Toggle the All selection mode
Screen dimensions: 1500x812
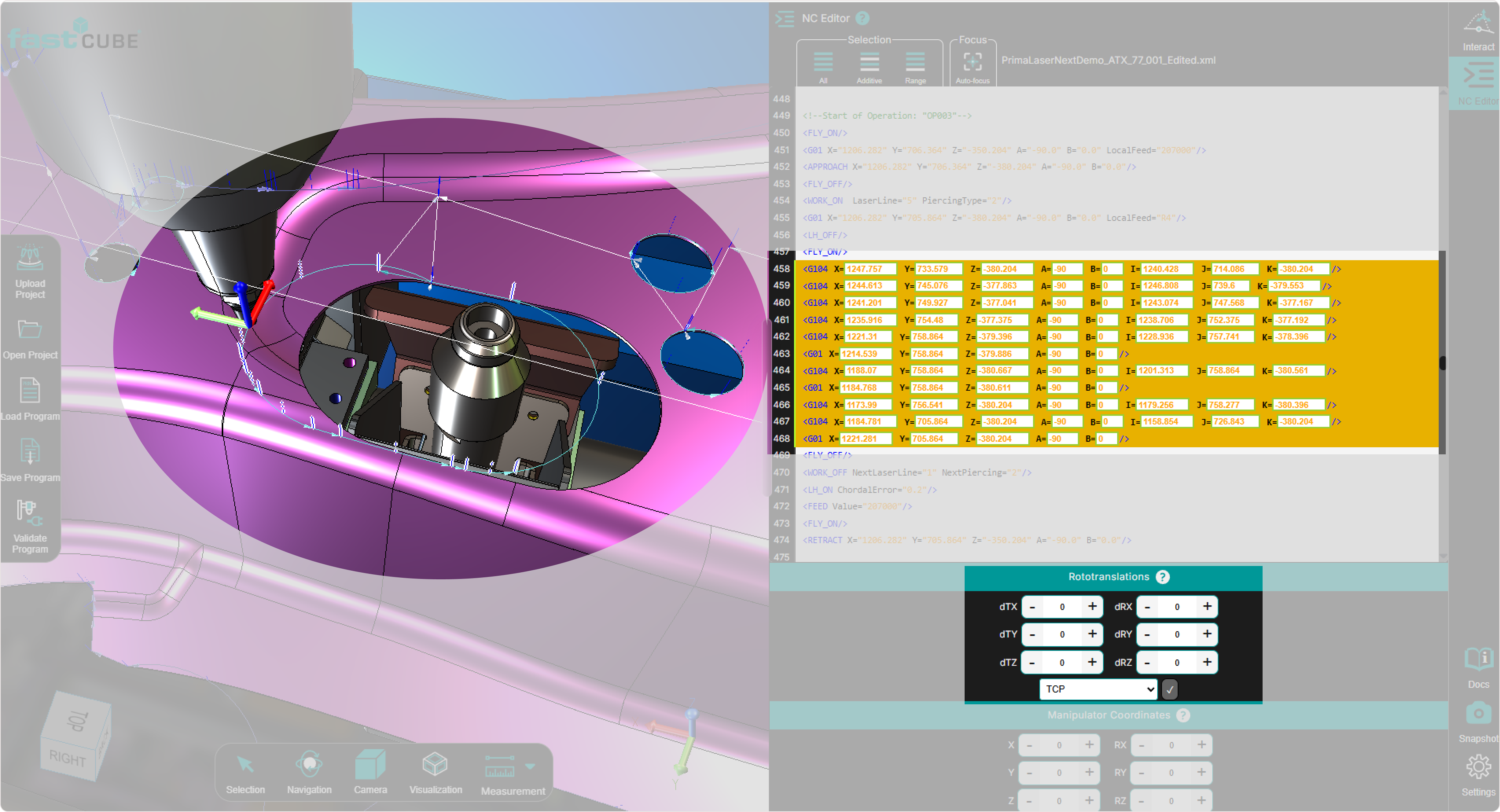click(x=823, y=62)
